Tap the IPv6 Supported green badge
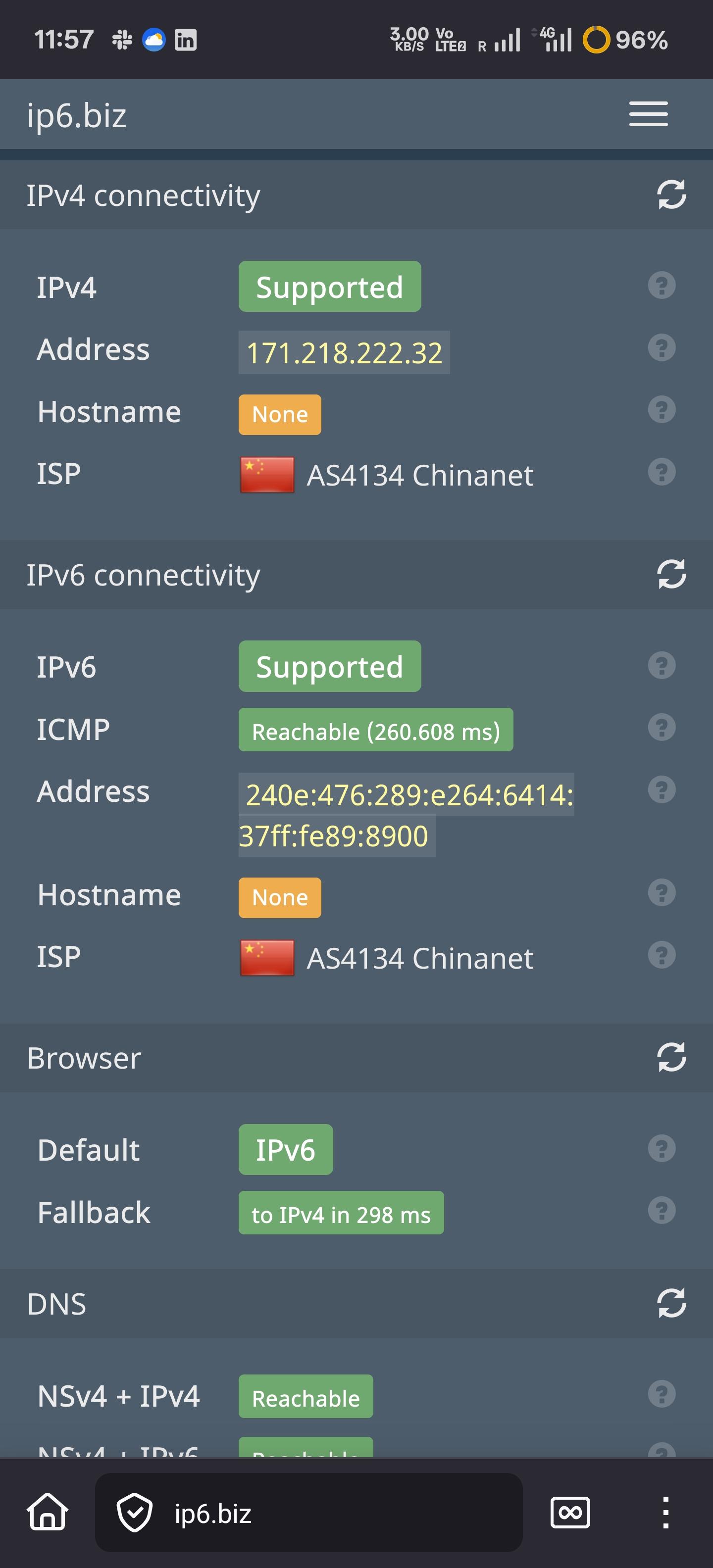Viewport: 713px width, 1568px height. click(329, 667)
